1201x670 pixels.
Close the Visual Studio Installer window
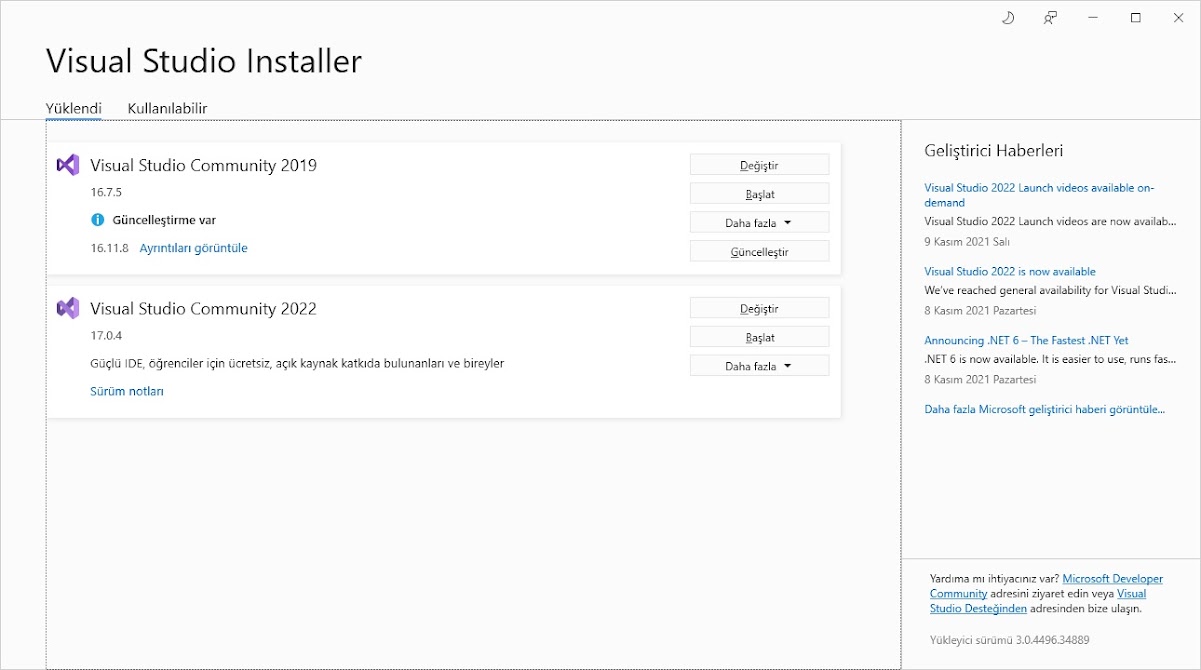1179,17
